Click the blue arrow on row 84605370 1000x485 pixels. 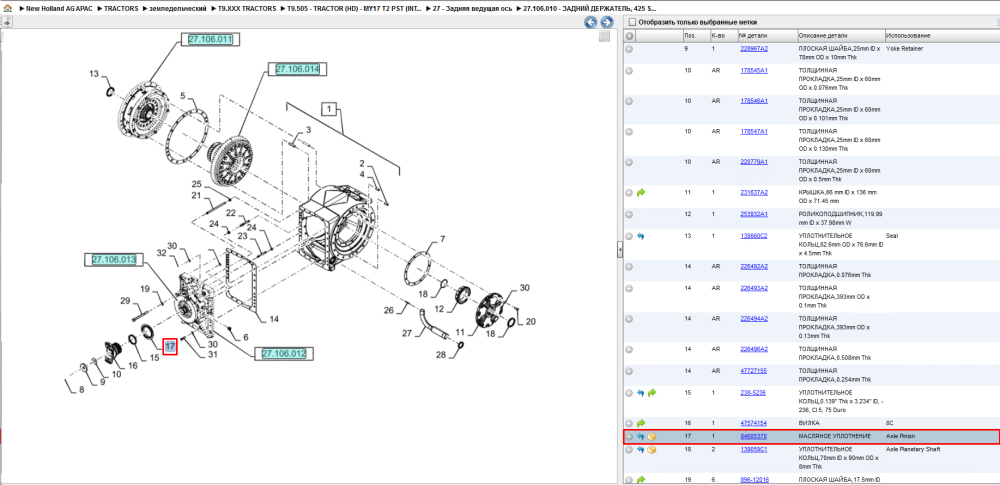(x=641, y=437)
